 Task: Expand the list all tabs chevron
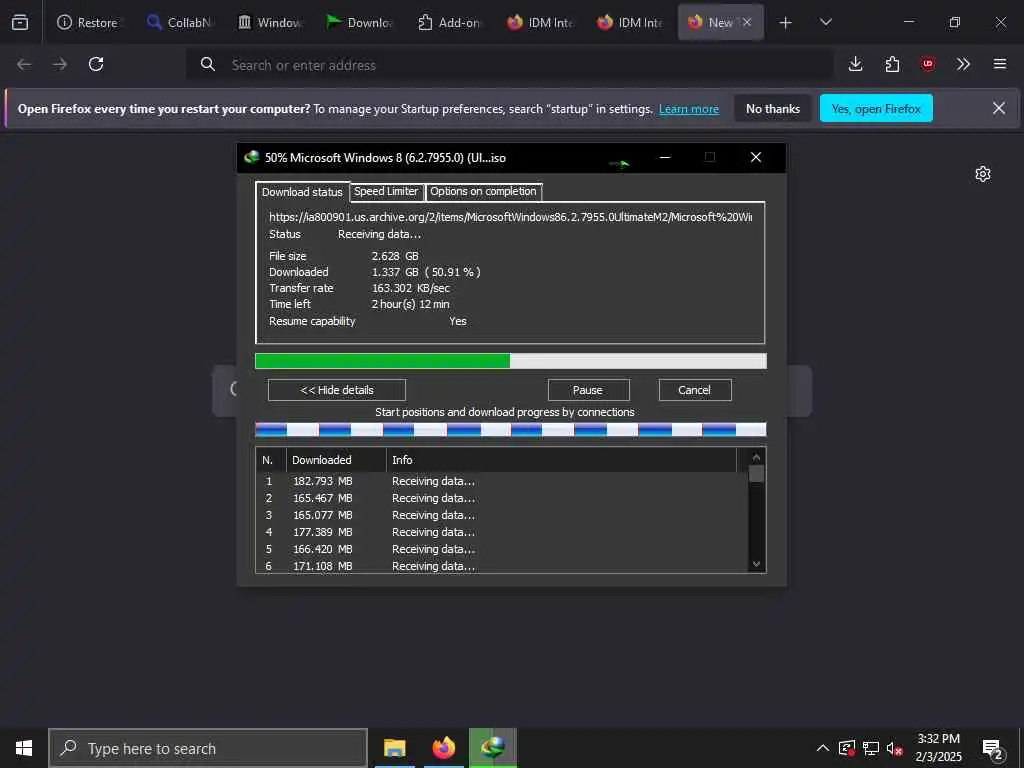[825, 22]
